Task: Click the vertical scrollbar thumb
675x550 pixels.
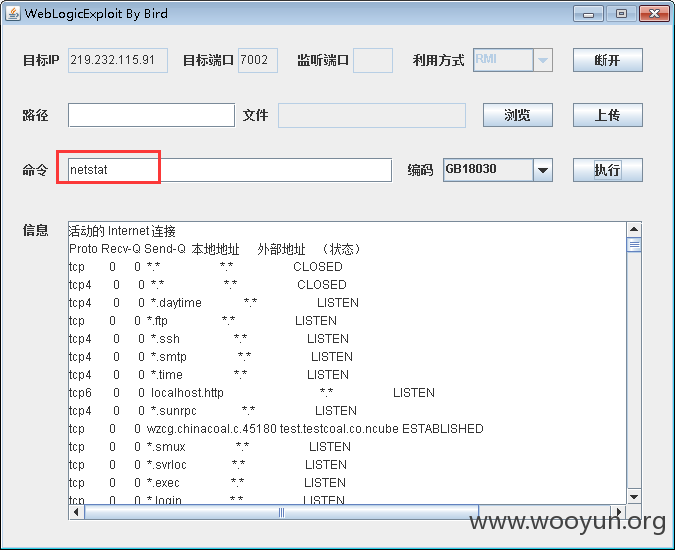Action: click(x=634, y=245)
